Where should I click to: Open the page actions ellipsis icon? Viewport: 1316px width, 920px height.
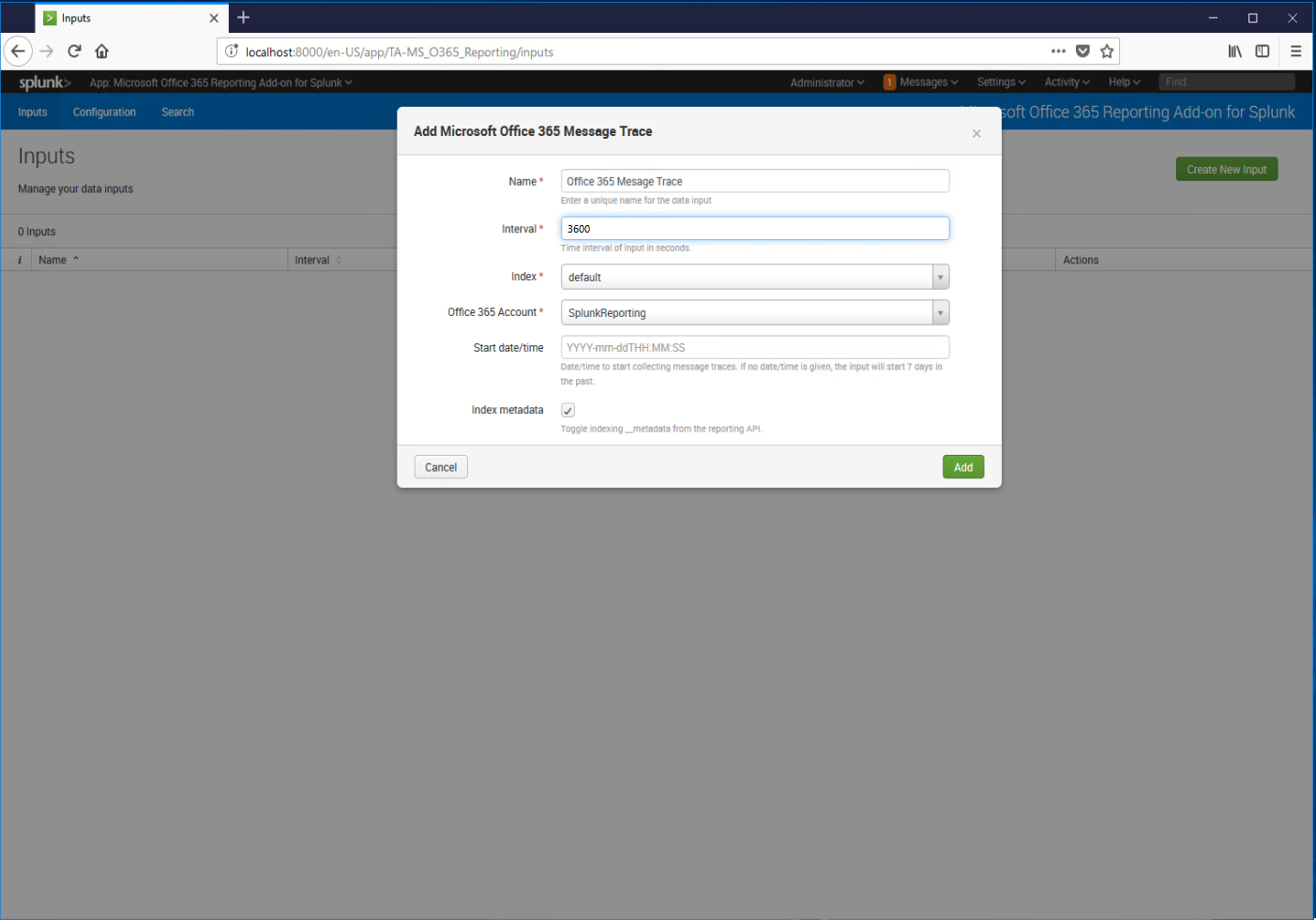[1058, 51]
